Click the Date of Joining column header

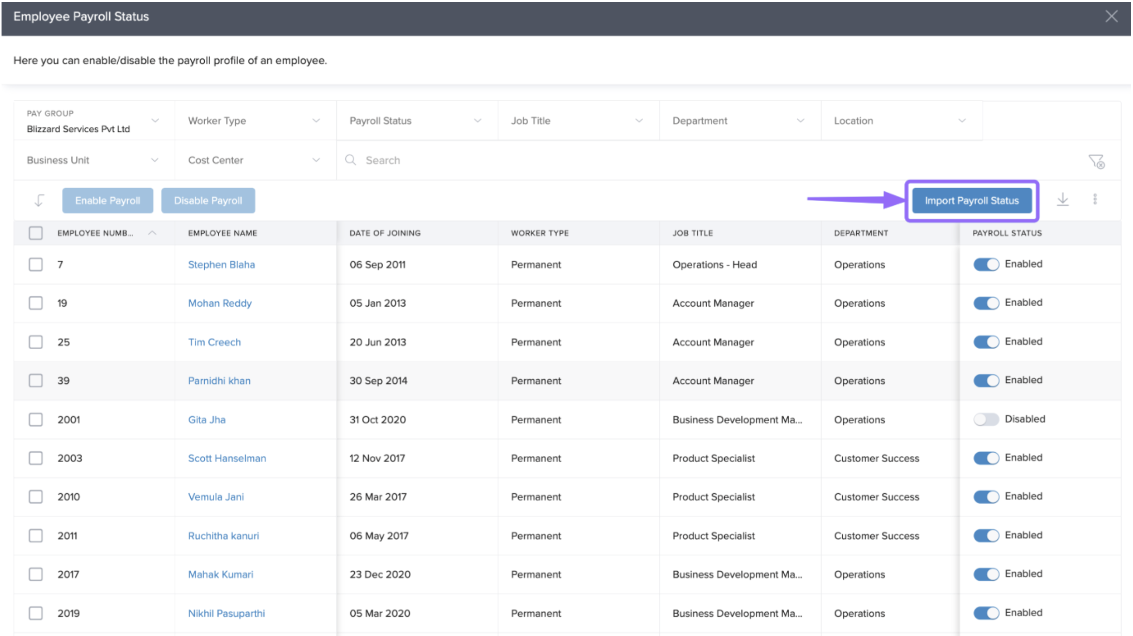click(385, 233)
